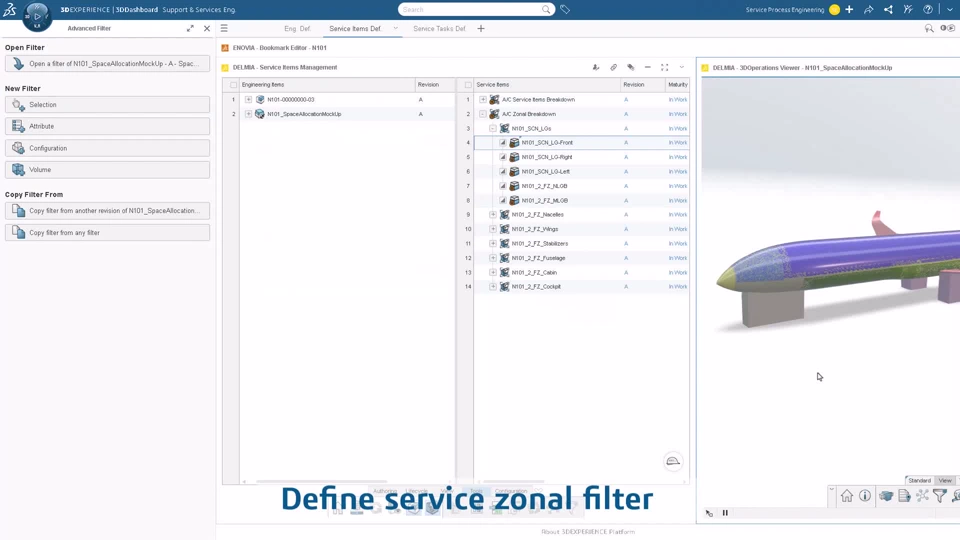The image size is (960, 540).
Task: Toggle Engineering Items header checkbox
Action: click(x=233, y=85)
